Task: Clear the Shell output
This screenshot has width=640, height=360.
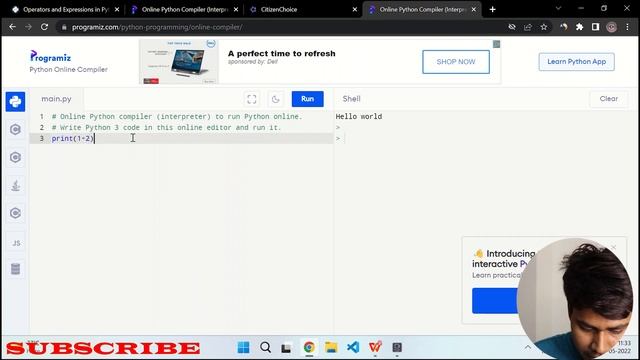Action: click(x=609, y=99)
